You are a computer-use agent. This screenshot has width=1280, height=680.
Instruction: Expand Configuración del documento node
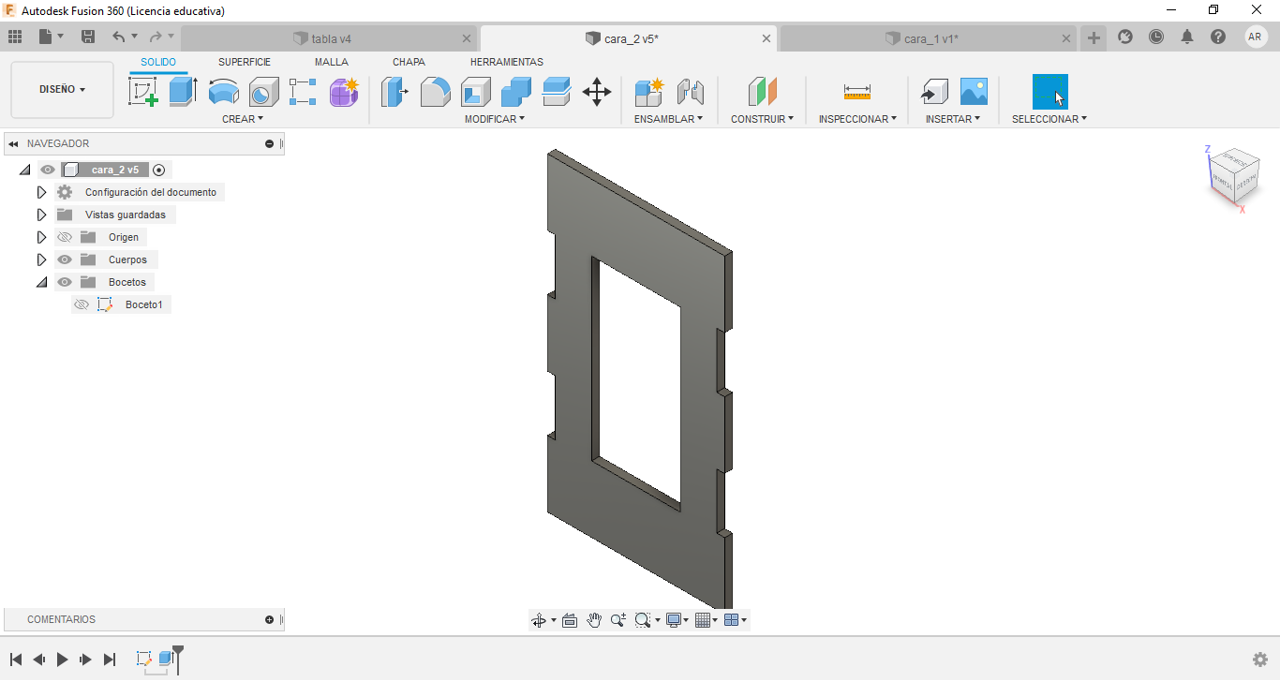tap(41, 192)
